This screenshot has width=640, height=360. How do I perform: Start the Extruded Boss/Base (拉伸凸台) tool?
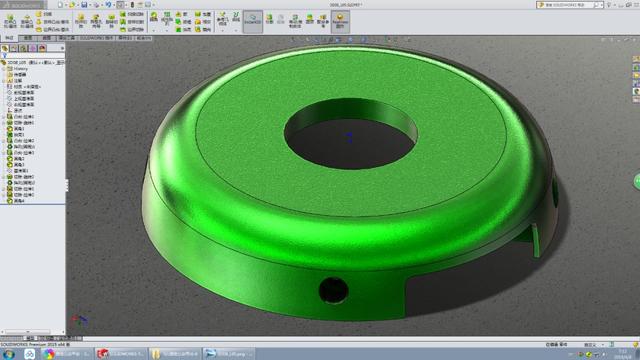[x=10, y=21]
